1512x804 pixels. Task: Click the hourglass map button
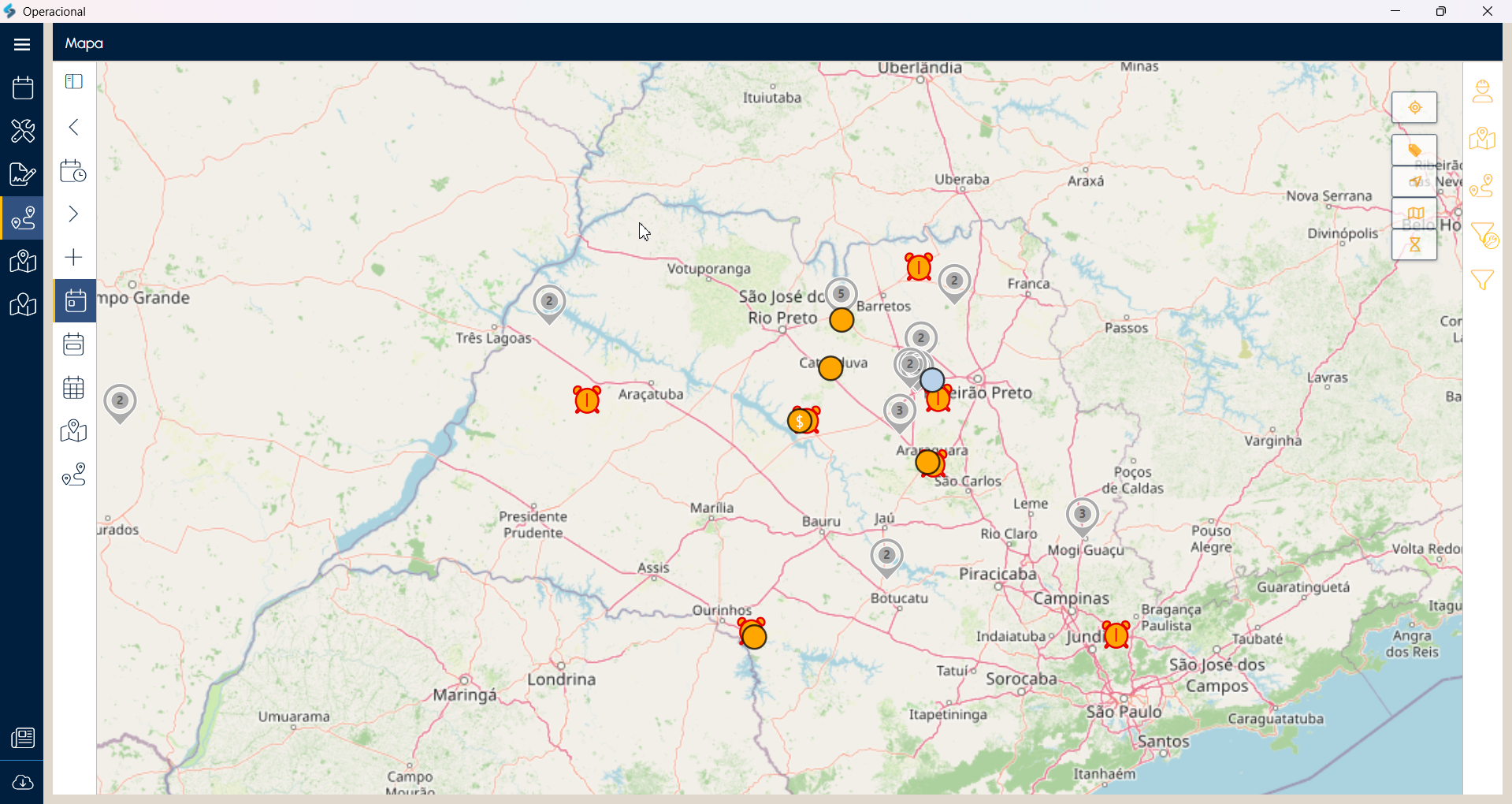[x=1415, y=244]
